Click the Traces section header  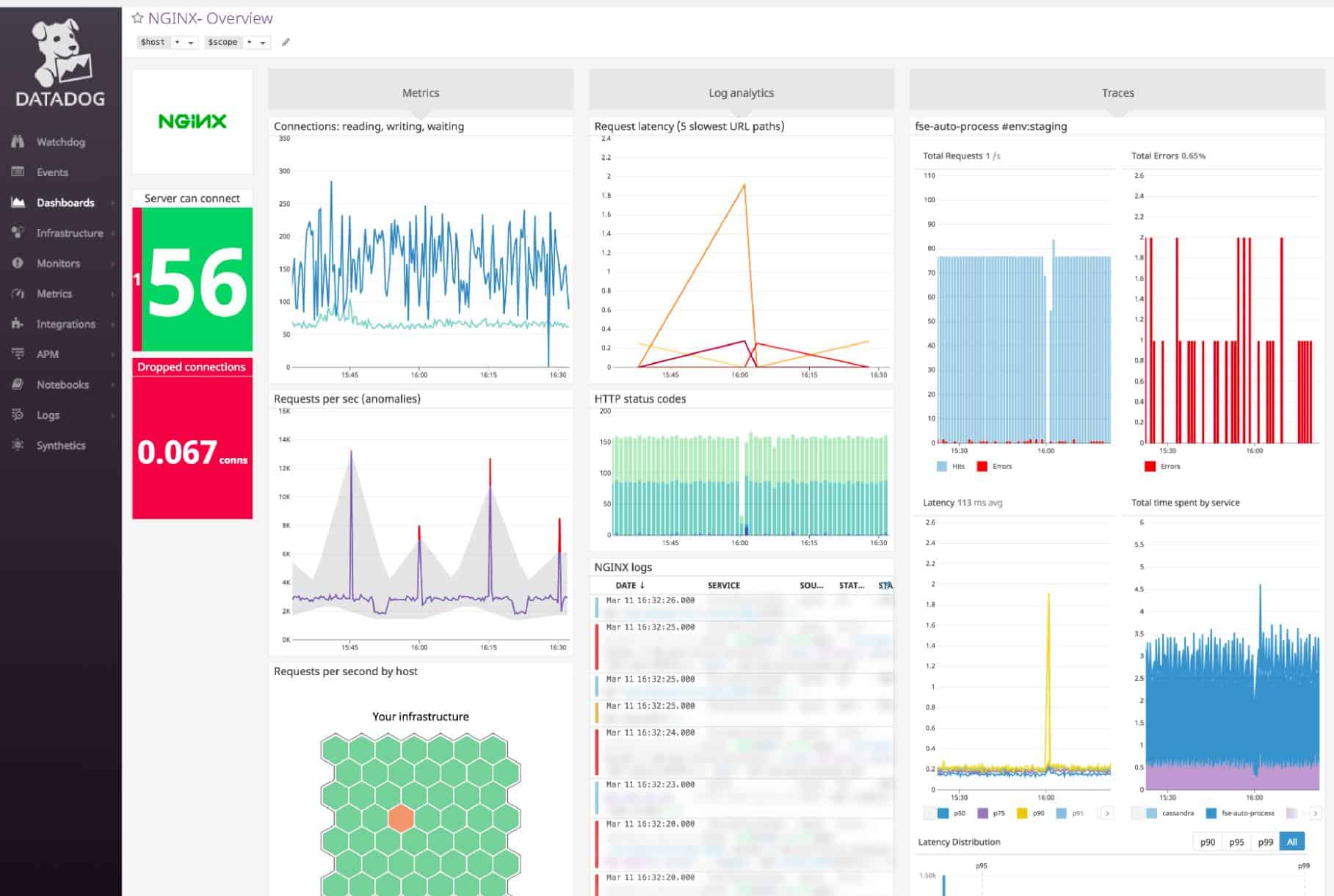click(1117, 92)
